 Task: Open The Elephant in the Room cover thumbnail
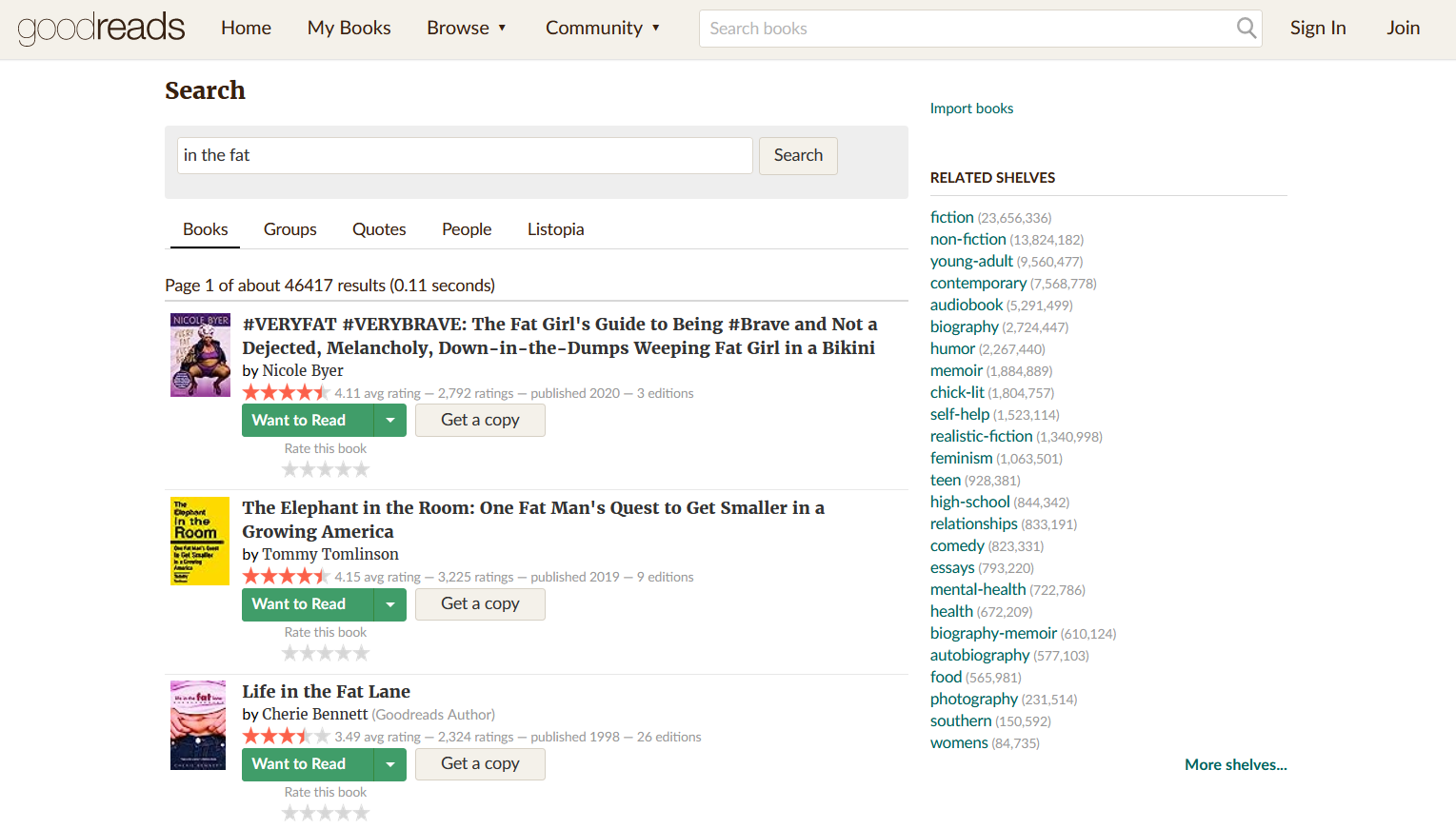coord(200,541)
